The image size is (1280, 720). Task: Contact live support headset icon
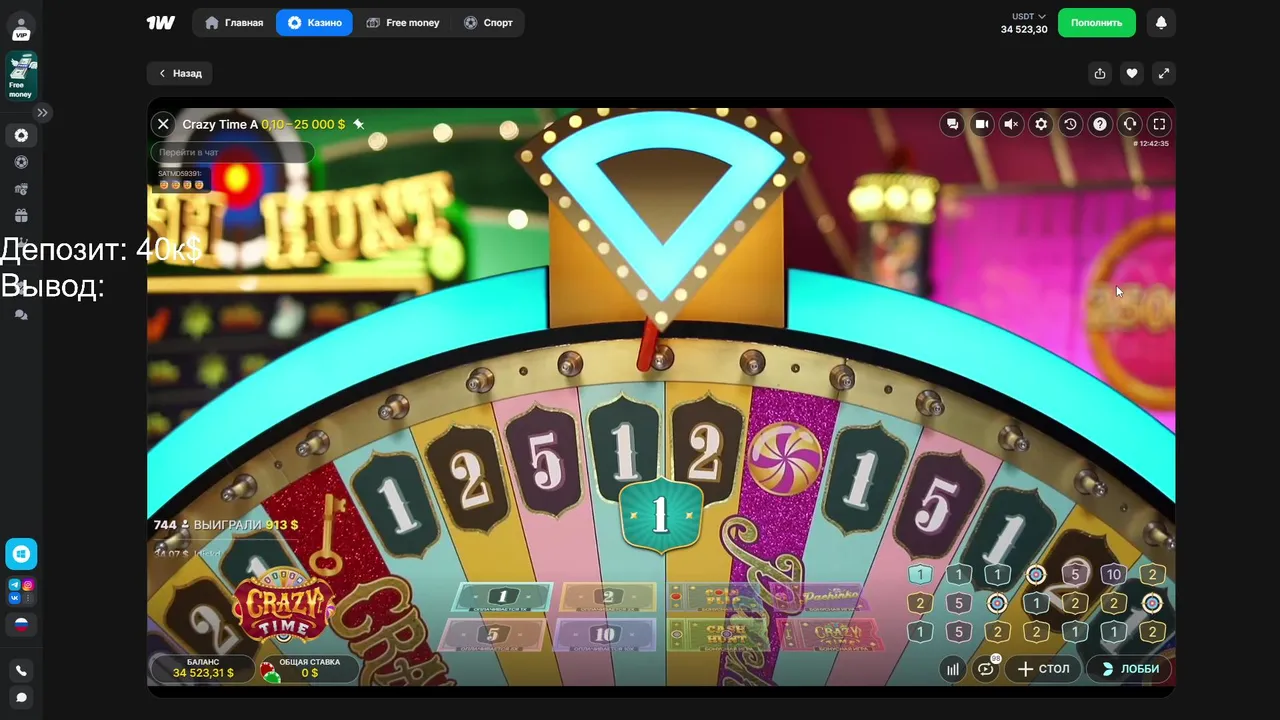point(1130,124)
